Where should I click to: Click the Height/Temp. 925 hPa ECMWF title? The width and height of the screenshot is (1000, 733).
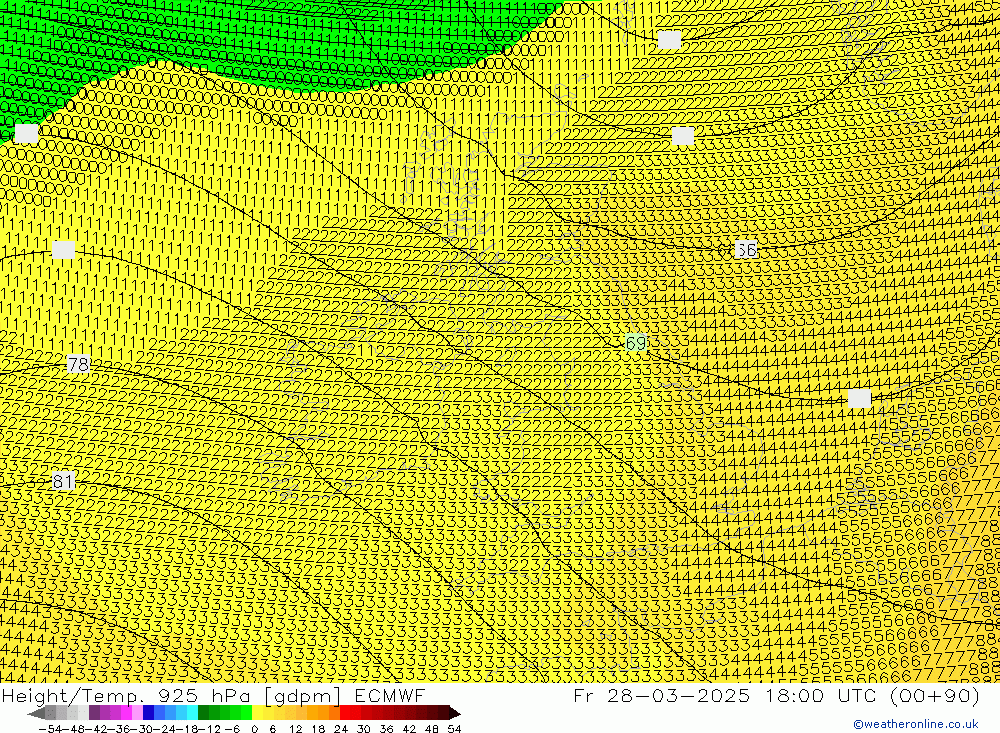coord(213,695)
